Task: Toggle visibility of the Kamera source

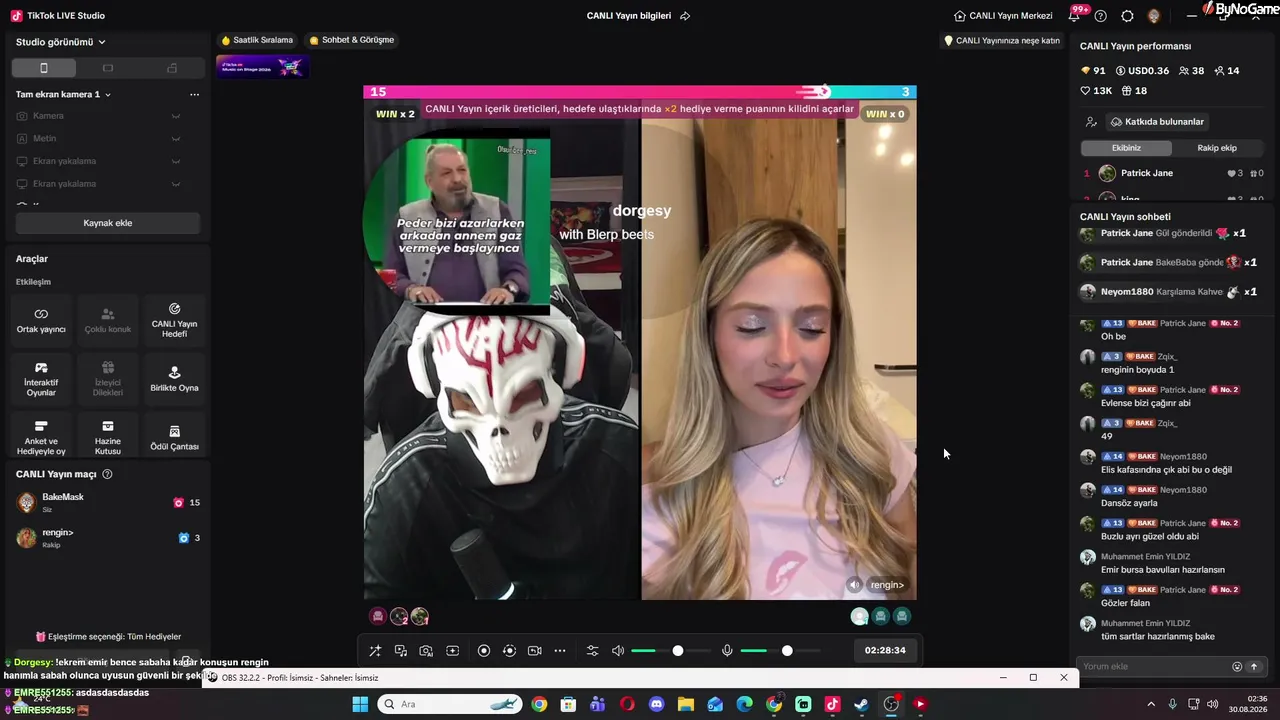Action: click(176, 116)
